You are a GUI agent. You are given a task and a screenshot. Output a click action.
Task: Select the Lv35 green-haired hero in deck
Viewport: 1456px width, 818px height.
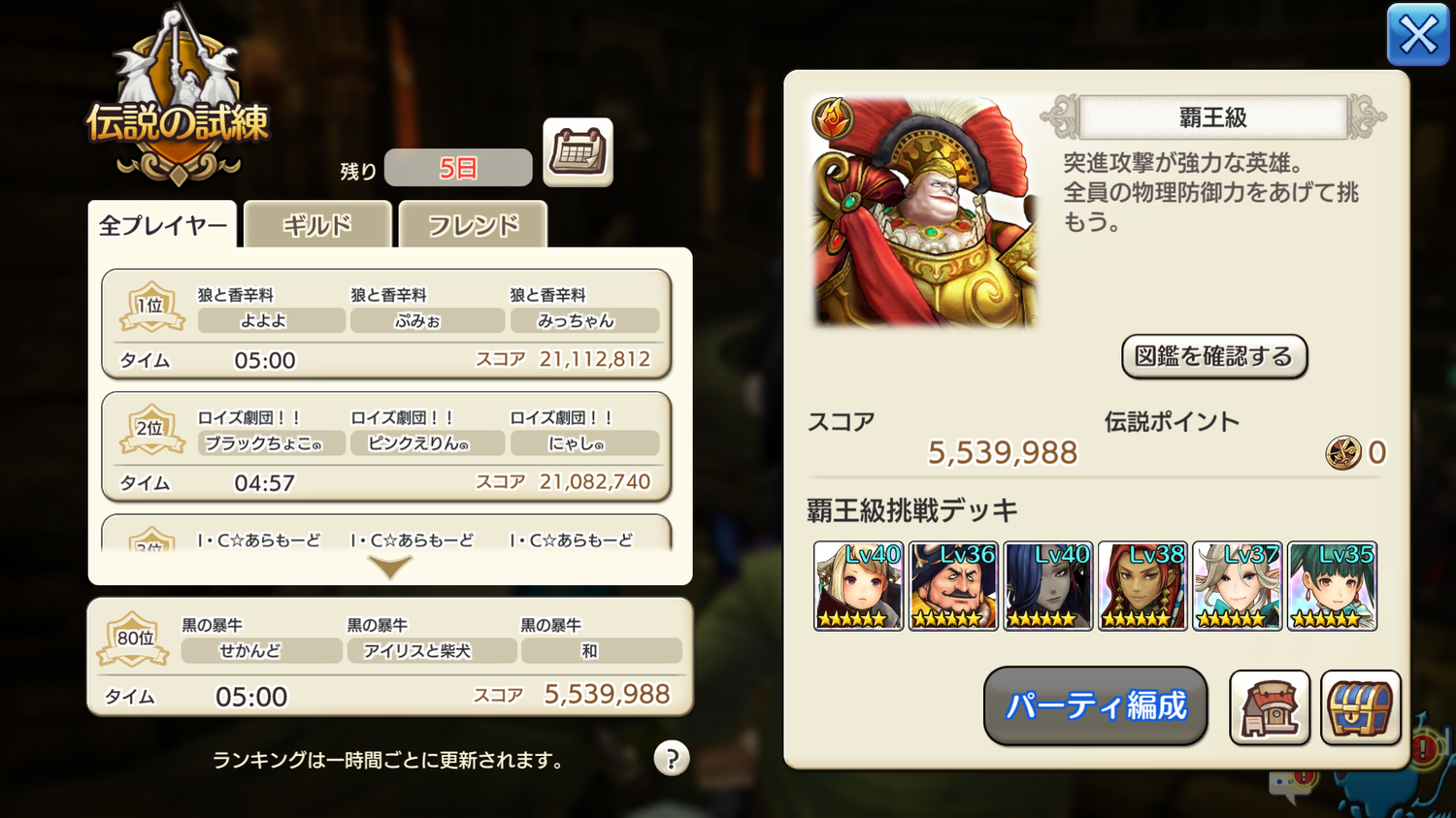point(1332,586)
